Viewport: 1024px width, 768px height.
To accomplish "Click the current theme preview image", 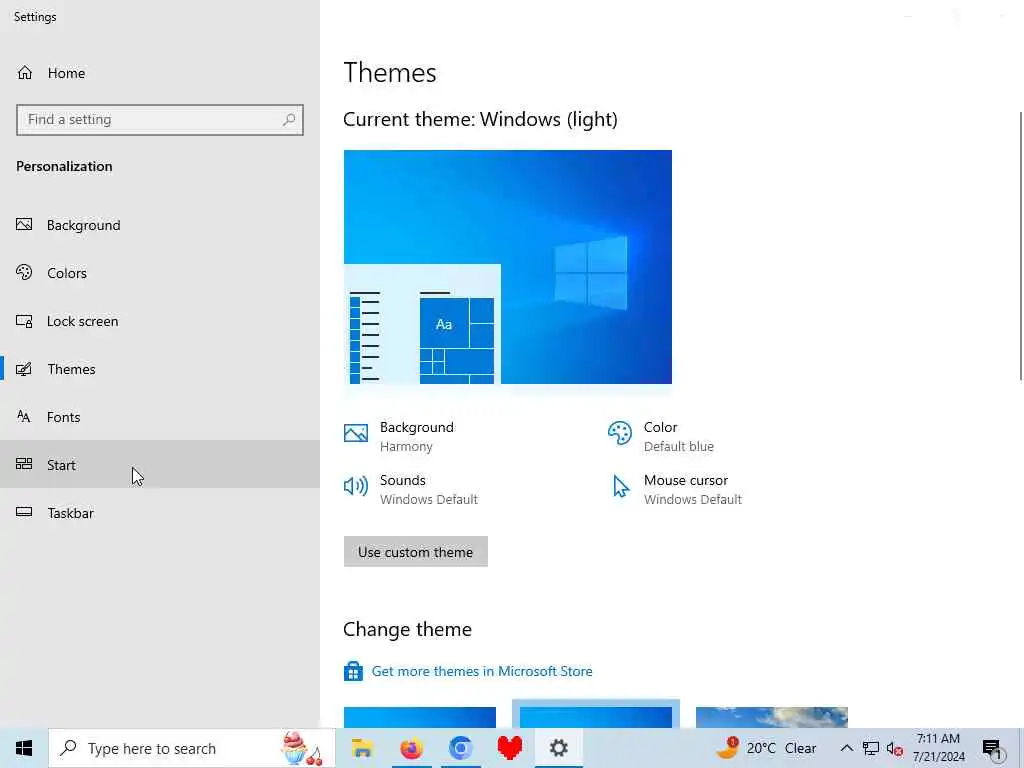I will [x=507, y=267].
